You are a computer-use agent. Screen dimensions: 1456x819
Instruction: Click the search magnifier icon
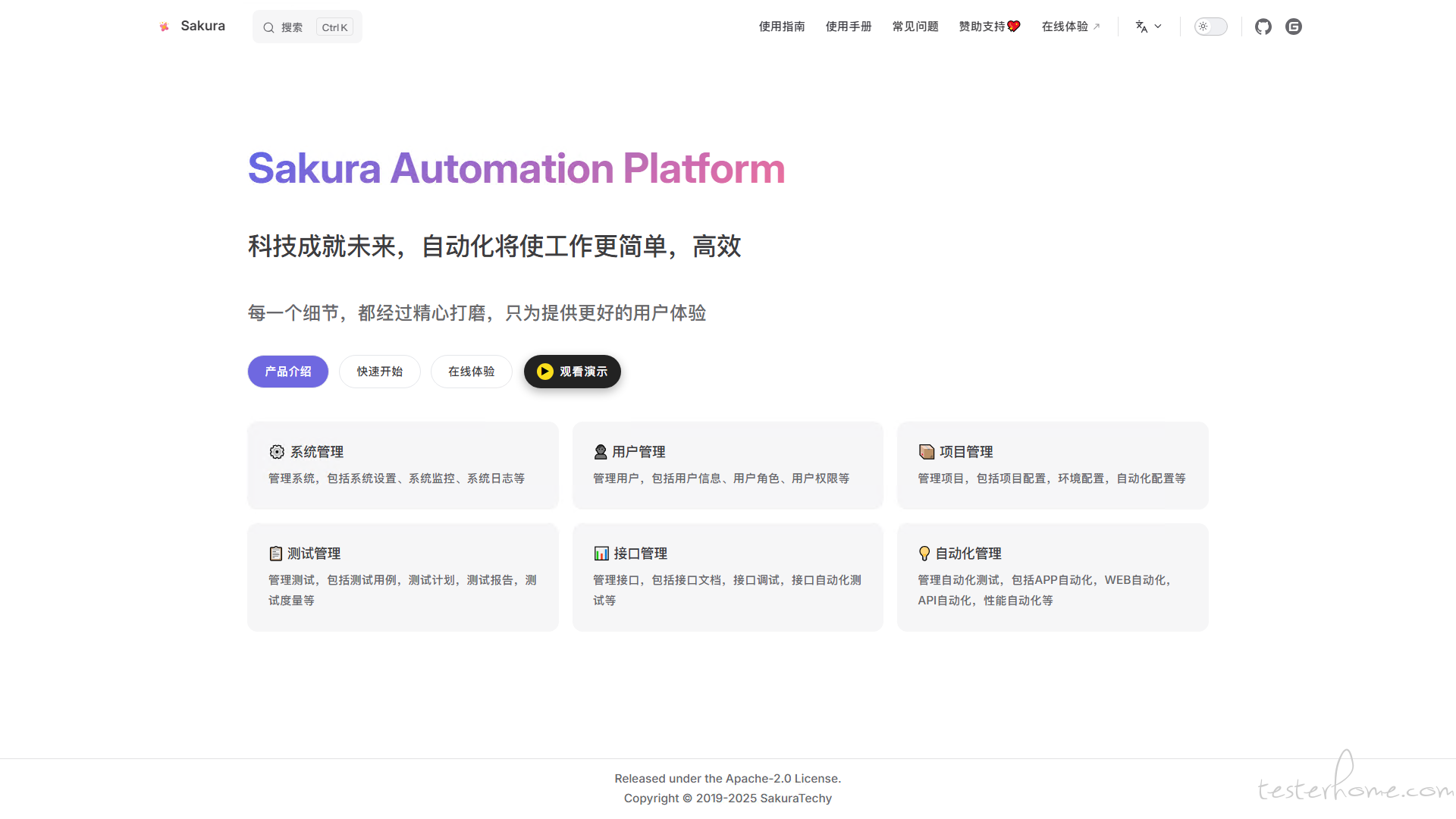coord(268,27)
